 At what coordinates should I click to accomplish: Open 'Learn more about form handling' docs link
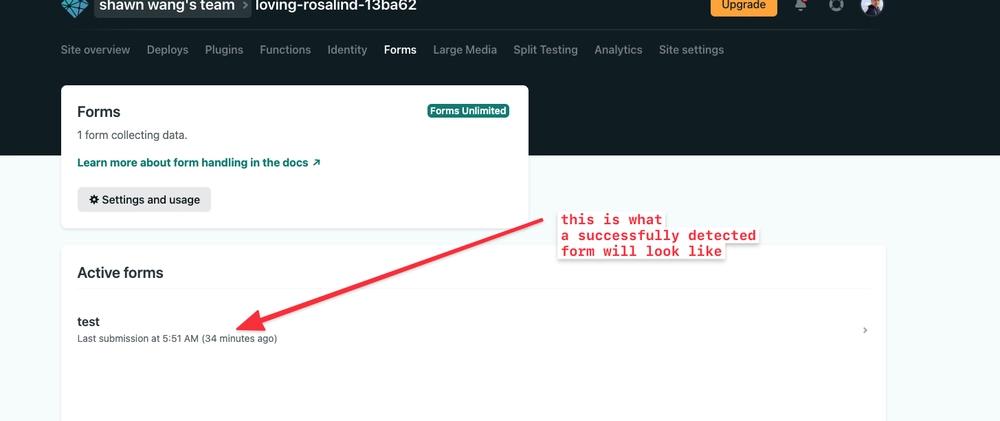coord(198,163)
